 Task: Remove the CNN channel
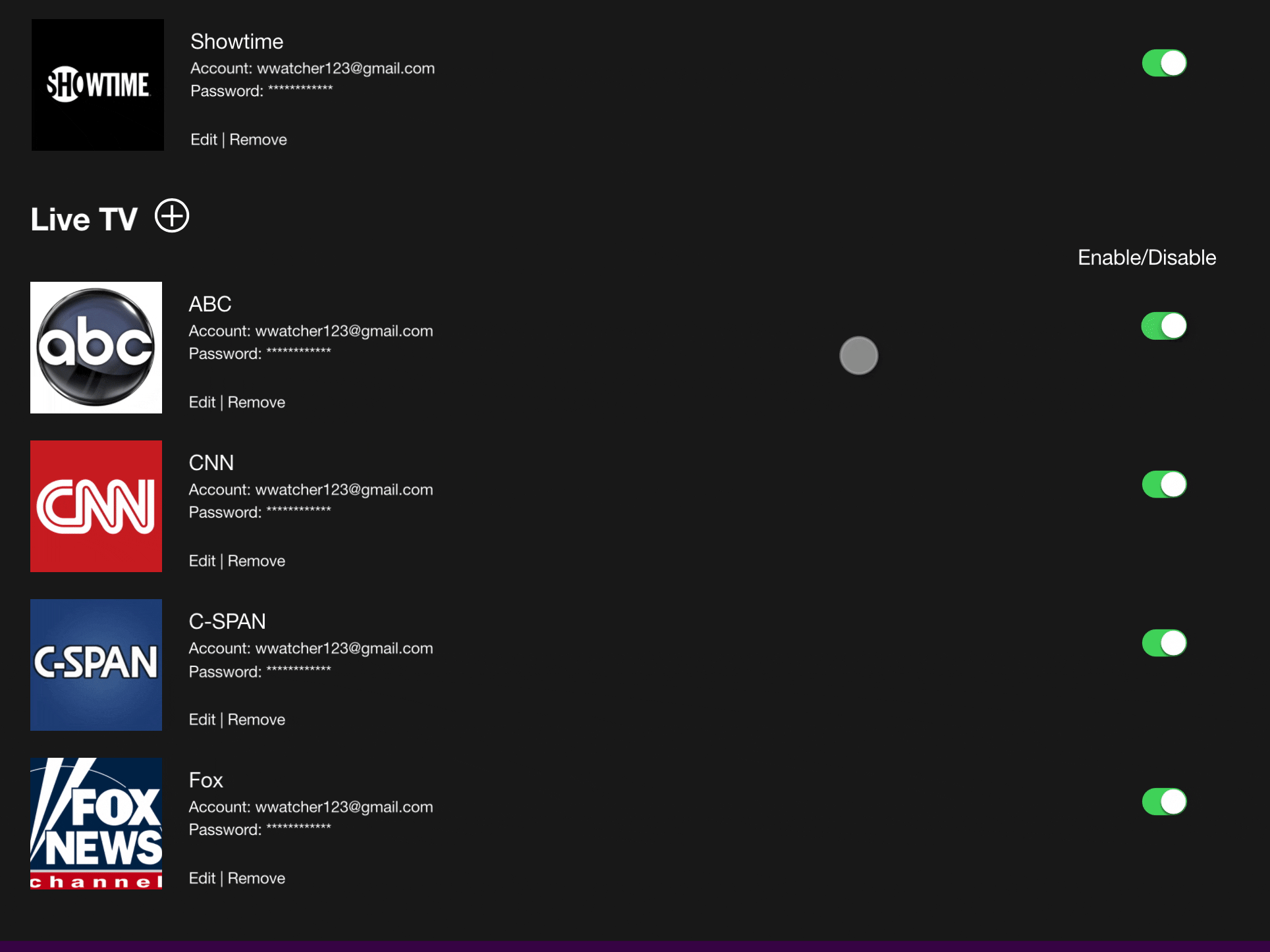point(256,561)
